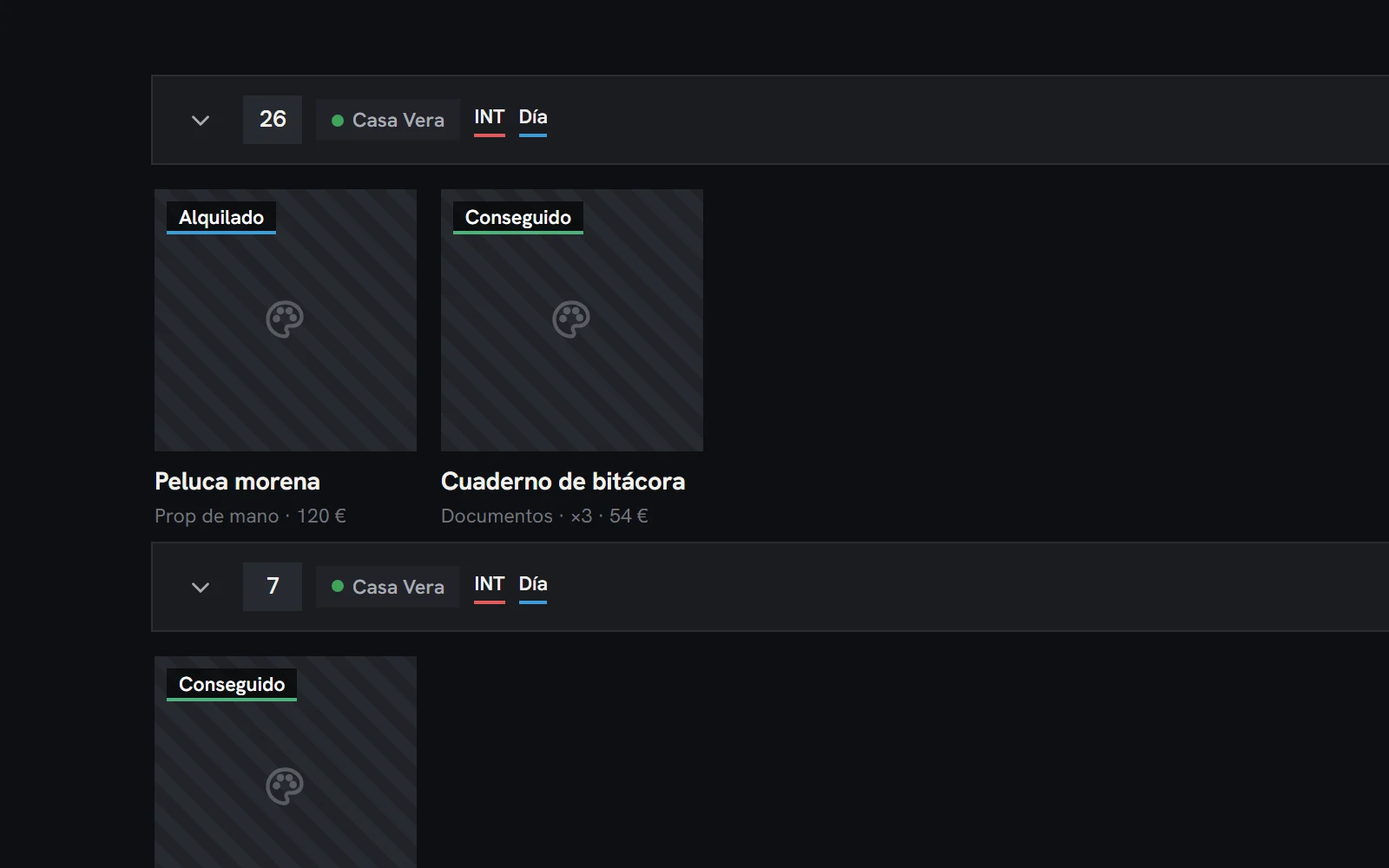The image size is (1389, 868).
Task: Click green status dot in scene 7 header
Action: (338, 587)
